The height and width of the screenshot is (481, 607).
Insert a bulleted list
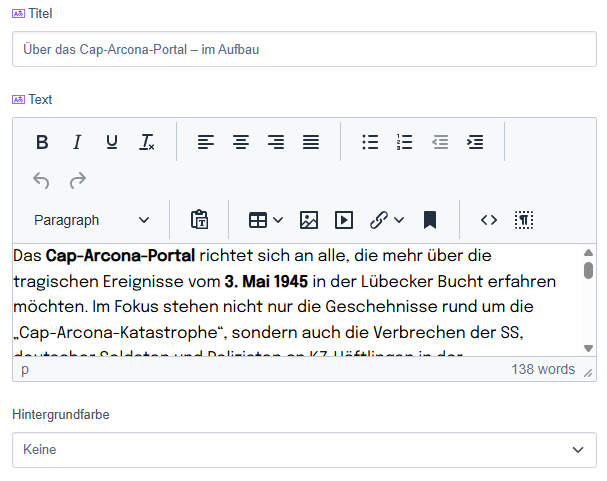(x=370, y=142)
